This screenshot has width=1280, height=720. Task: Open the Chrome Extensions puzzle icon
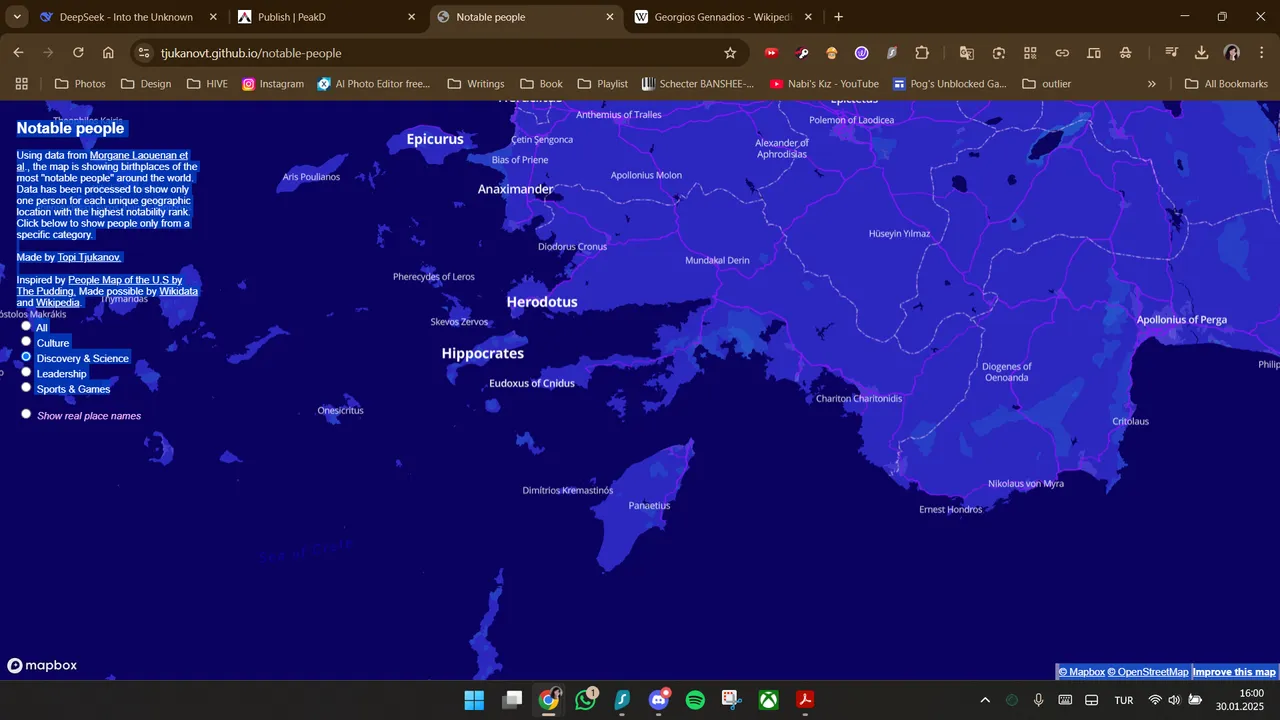(922, 53)
